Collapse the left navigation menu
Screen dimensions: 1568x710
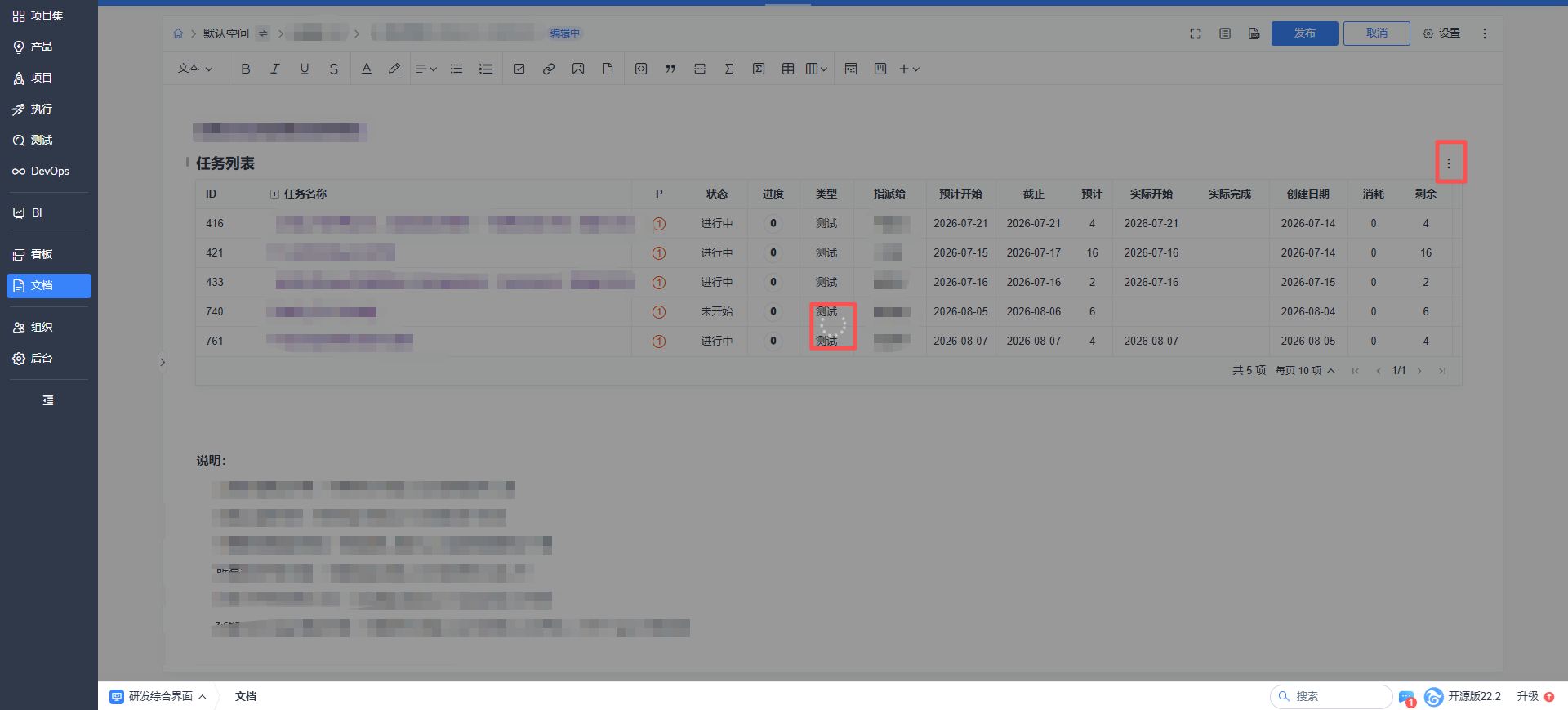click(48, 400)
